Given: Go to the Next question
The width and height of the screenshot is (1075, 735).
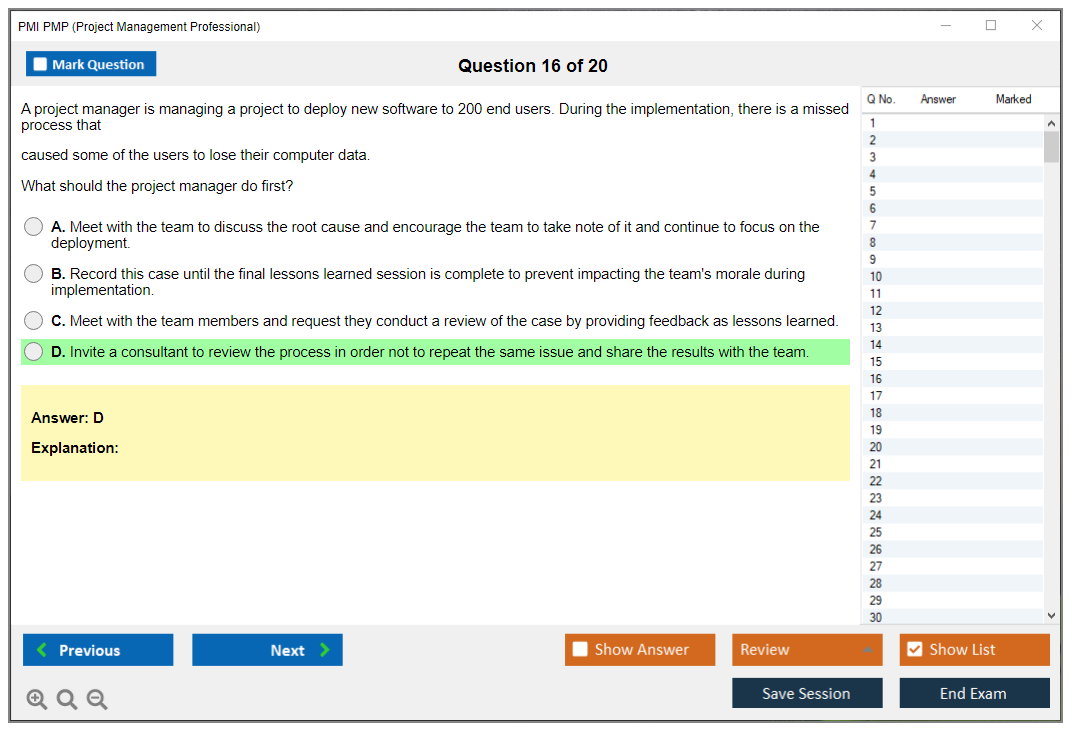Looking at the screenshot, I should [x=267, y=650].
